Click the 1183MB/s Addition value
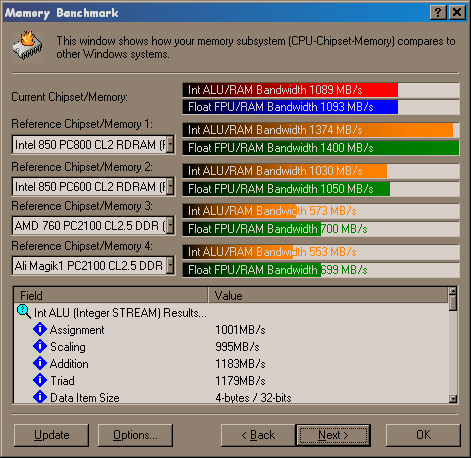471x458 pixels. pos(240,364)
